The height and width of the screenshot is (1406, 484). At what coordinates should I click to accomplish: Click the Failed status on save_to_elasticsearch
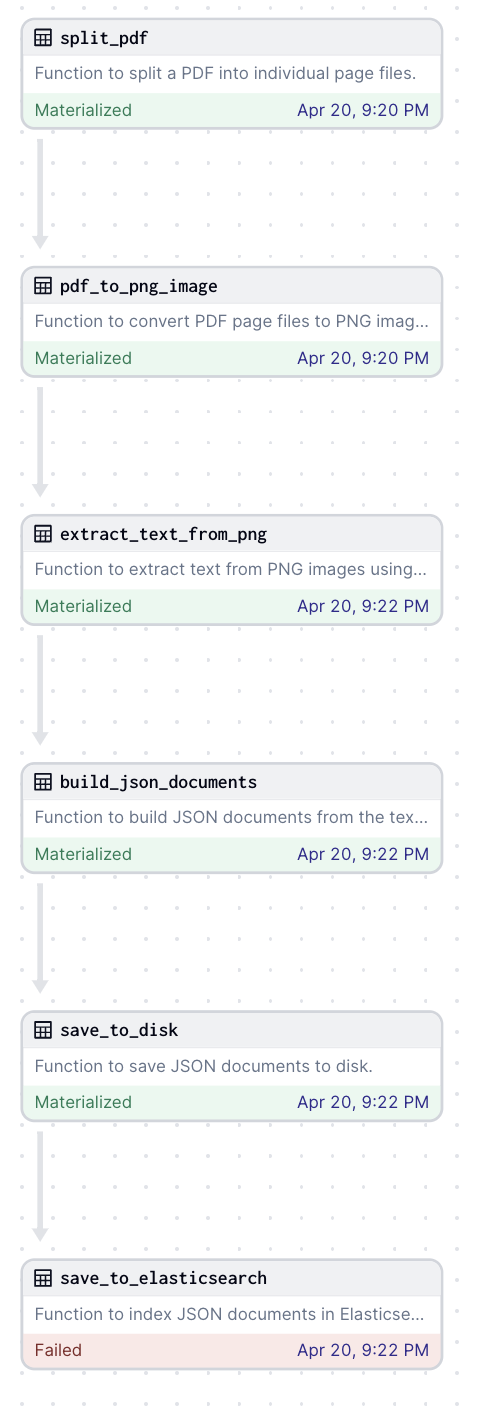[x=58, y=1350]
